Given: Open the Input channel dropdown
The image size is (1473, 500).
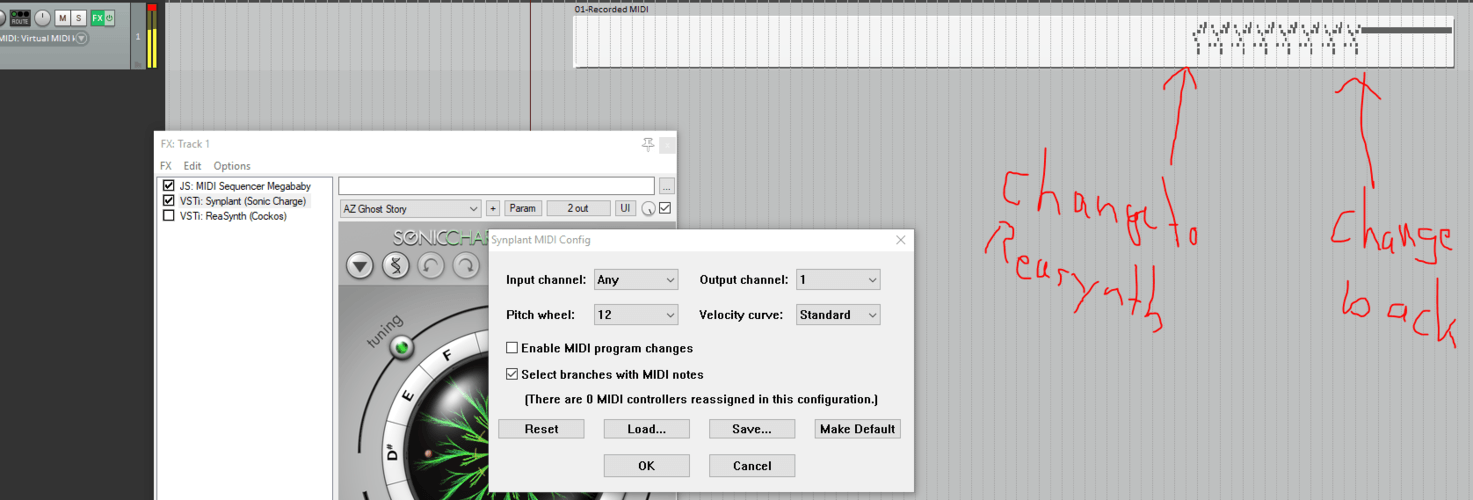Looking at the screenshot, I should (636, 280).
